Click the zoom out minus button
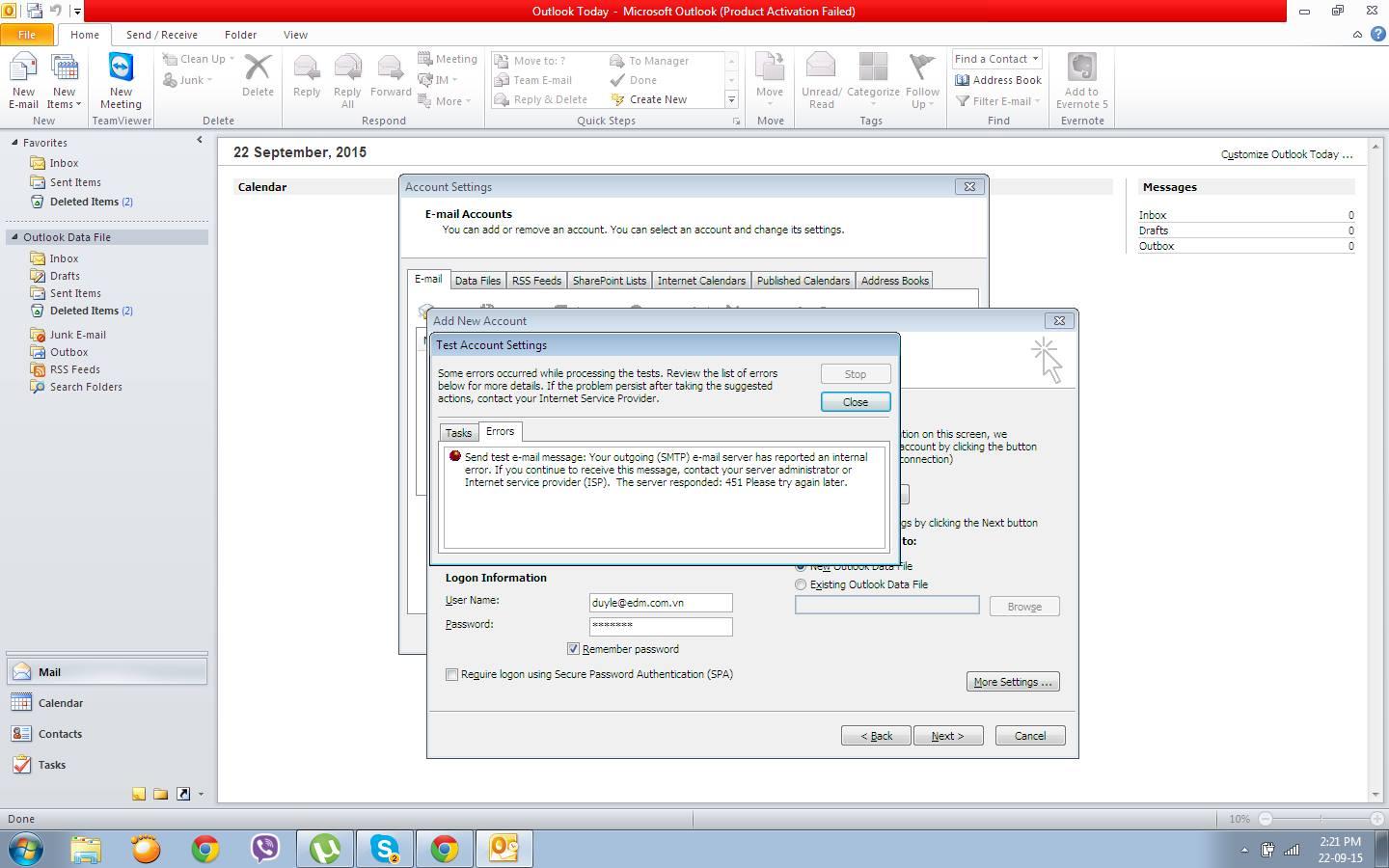Image resolution: width=1389 pixels, height=868 pixels. point(1266,819)
